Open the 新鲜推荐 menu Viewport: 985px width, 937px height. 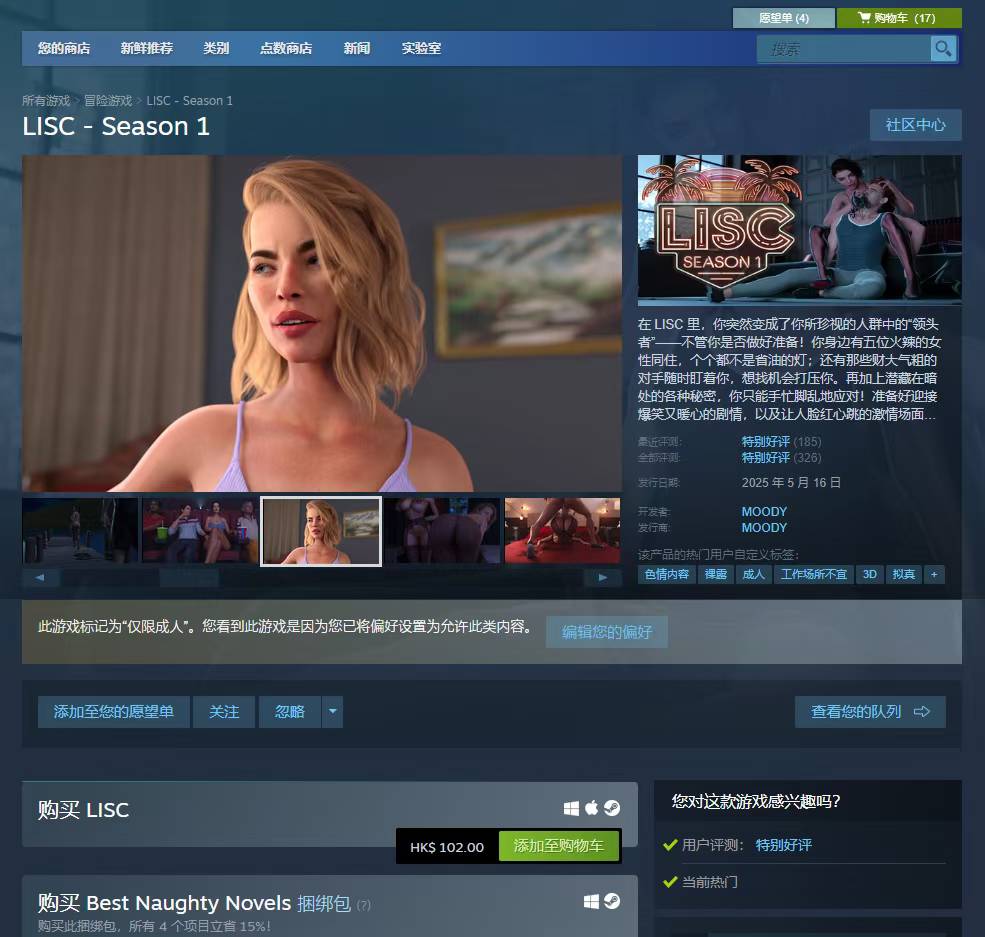146,48
